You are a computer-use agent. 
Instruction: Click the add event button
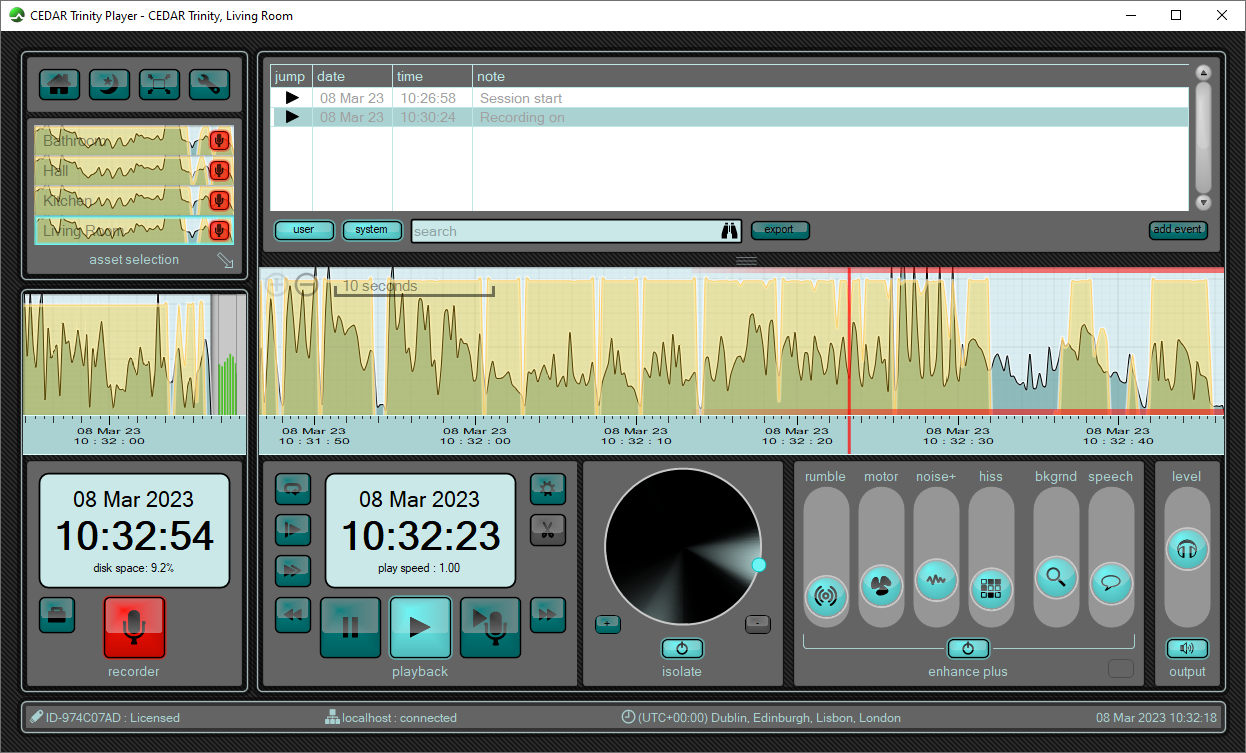tap(1178, 230)
